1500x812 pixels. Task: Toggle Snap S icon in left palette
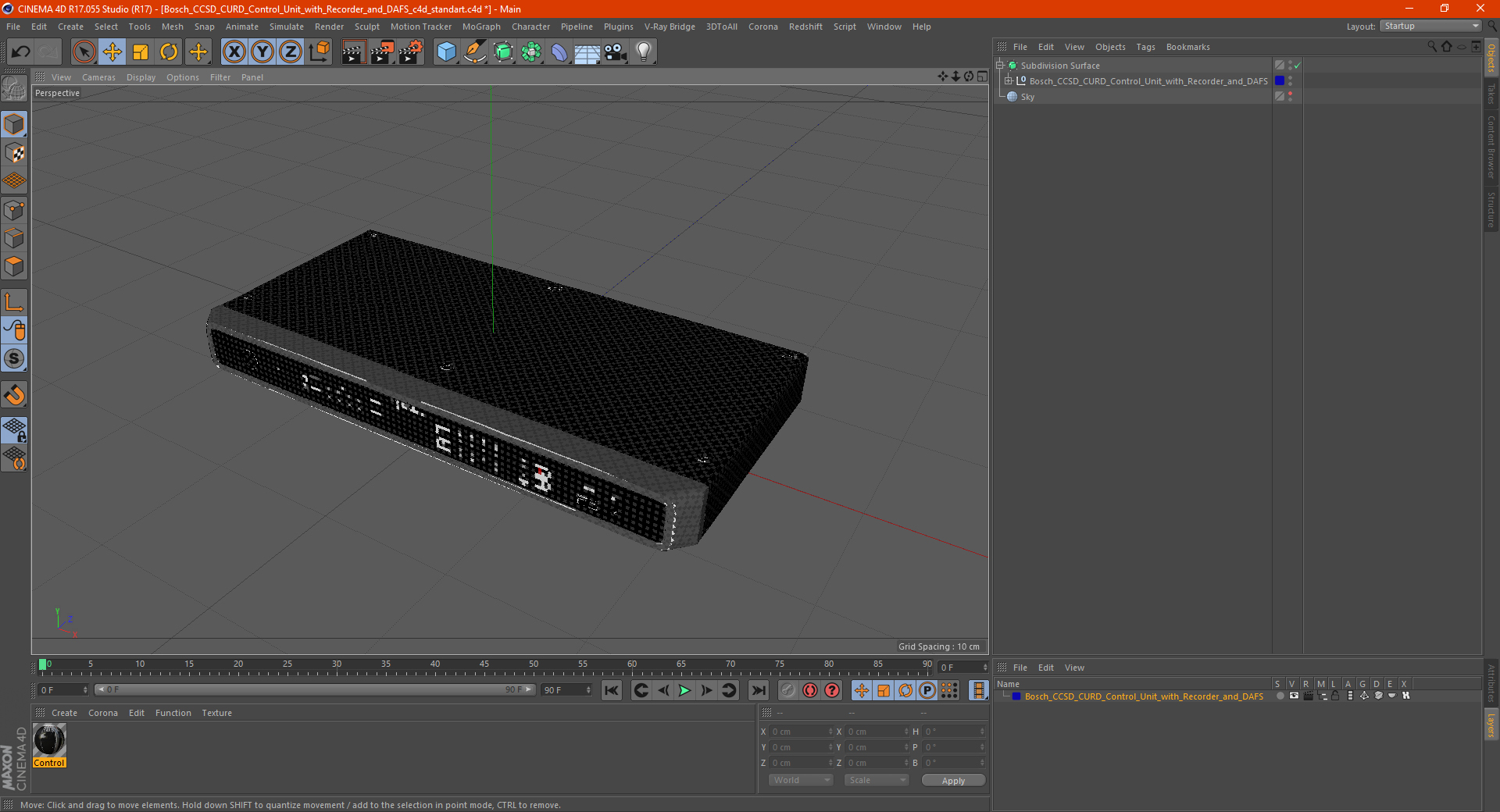pos(15,358)
